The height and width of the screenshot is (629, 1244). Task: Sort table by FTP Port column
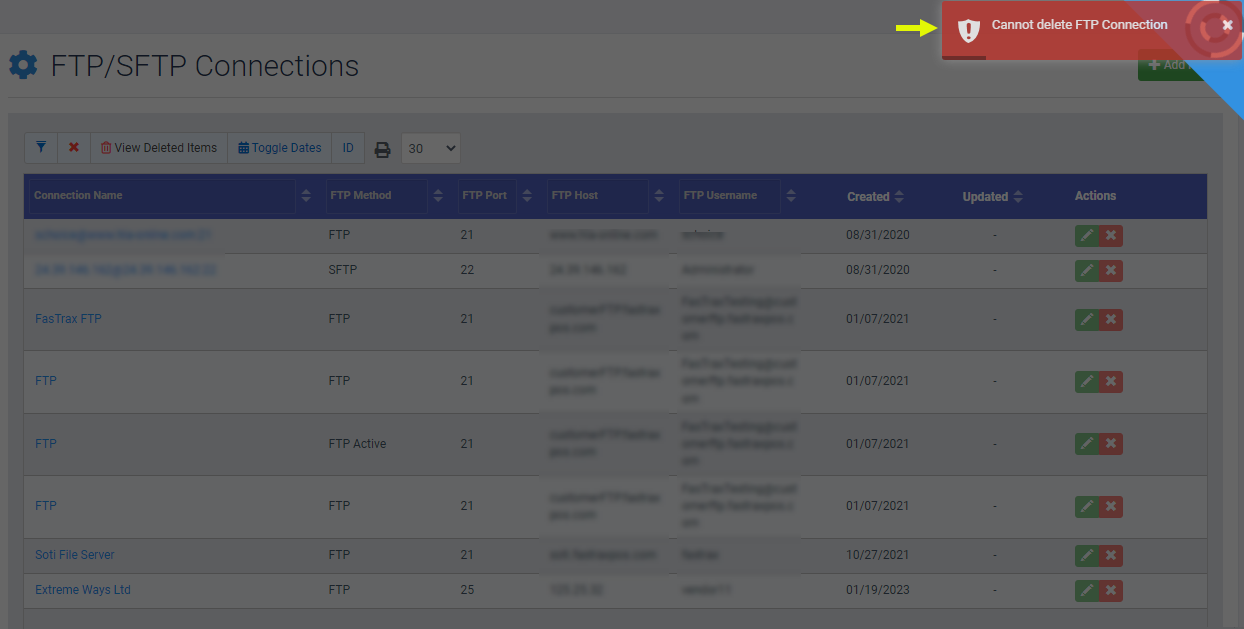coord(527,196)
